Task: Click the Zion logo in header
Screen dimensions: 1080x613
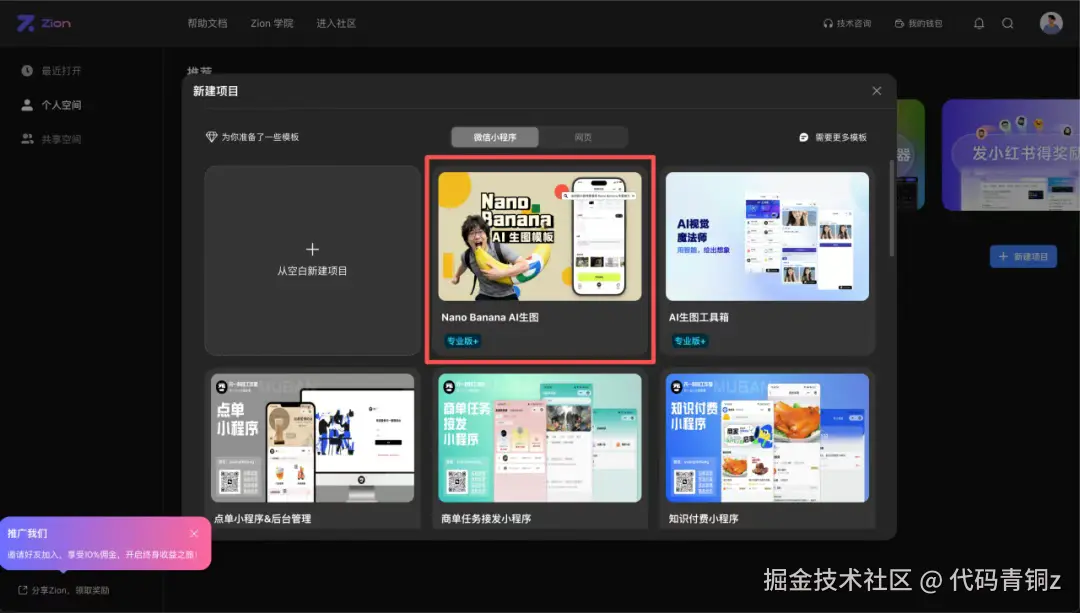Action: tap(43, 23)
